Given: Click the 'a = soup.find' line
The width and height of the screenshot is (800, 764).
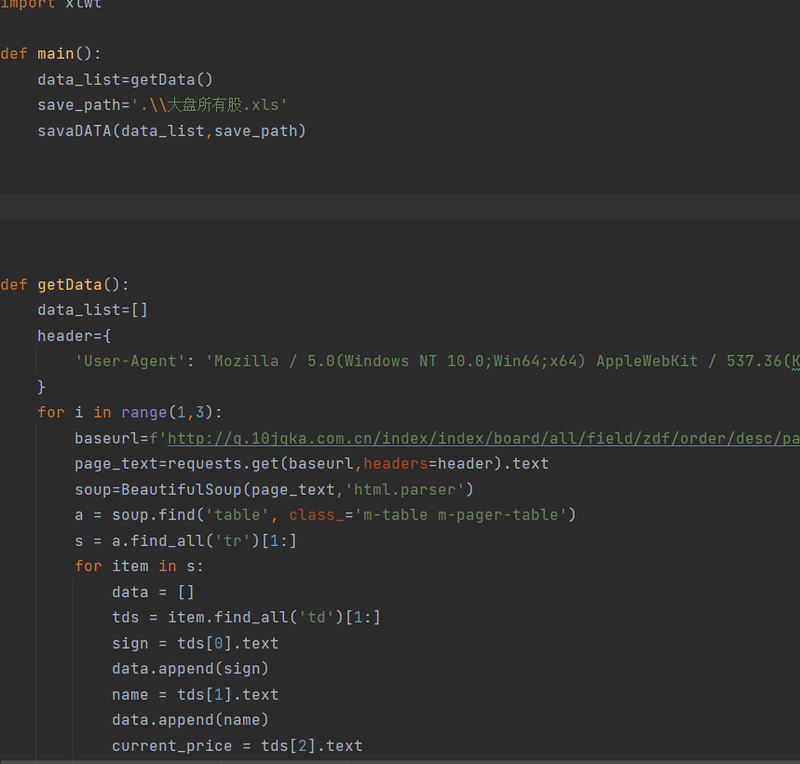Looking at the screenshot, I should 325,515.
